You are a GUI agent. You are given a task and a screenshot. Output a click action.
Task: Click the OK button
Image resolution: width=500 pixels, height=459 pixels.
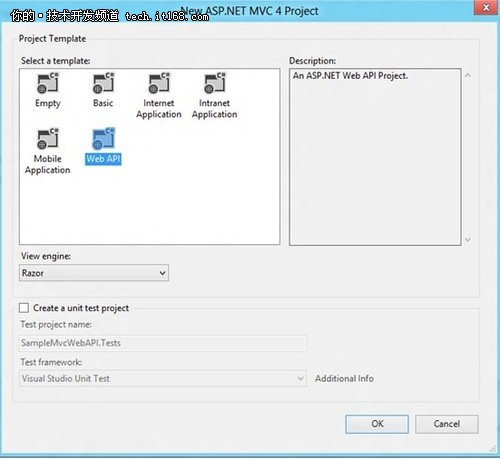pyautogui.click(x=377, y=424)
